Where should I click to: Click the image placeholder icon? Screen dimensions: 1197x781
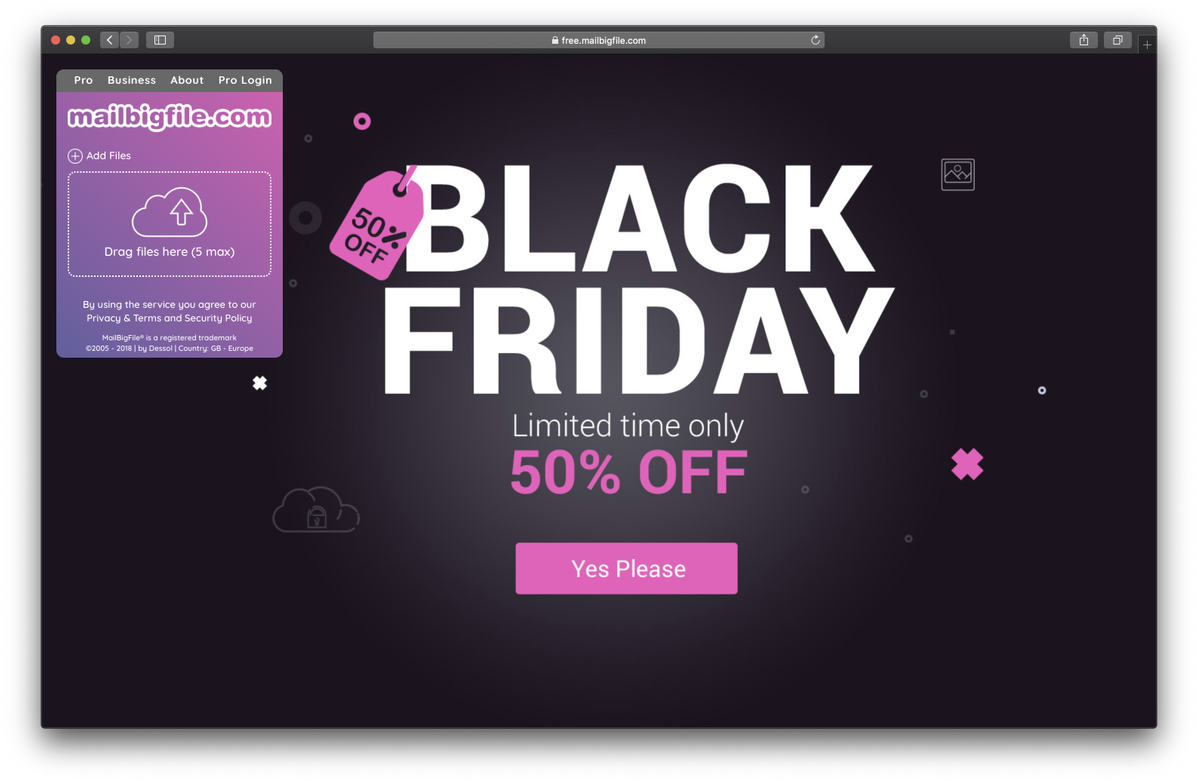[x=957, y=174]
